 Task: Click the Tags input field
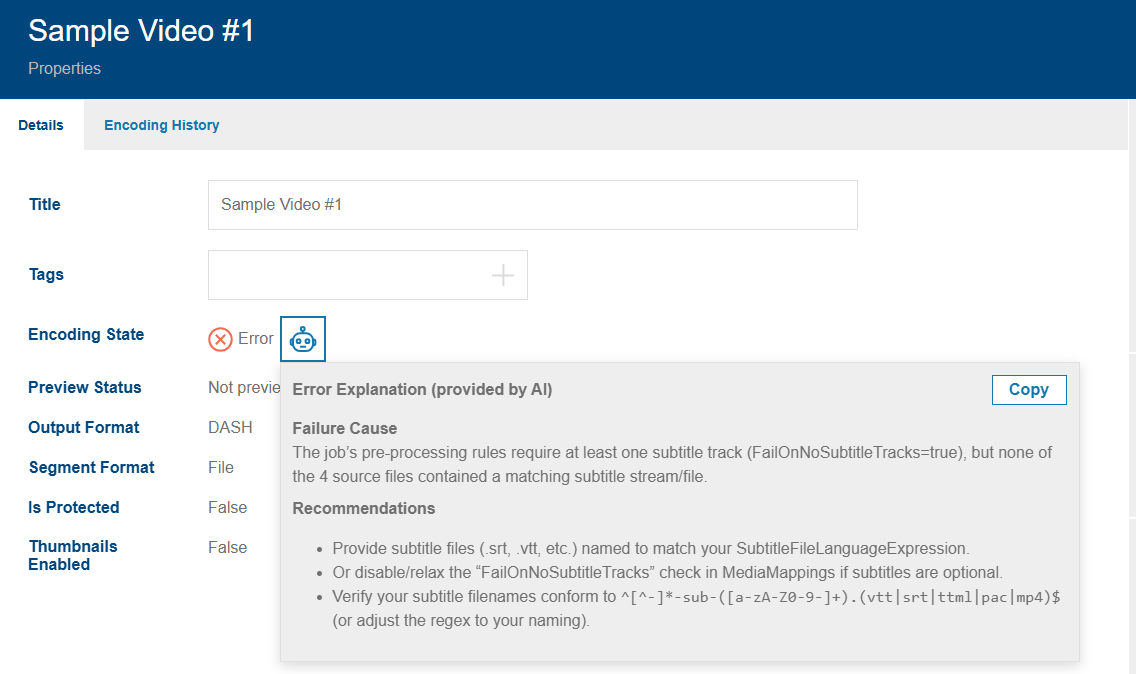tap(350, 274)
